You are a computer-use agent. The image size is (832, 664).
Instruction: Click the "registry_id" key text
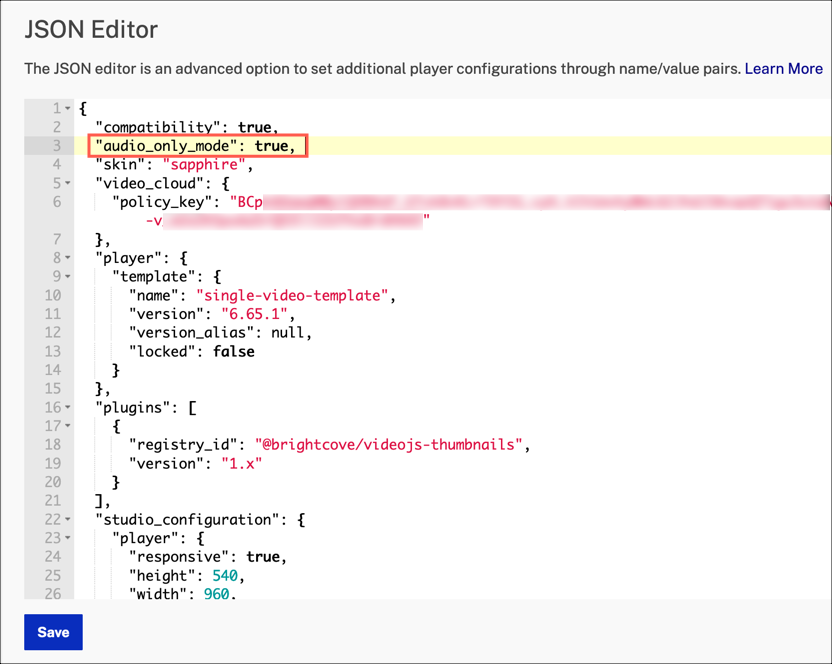click(183, 445)
